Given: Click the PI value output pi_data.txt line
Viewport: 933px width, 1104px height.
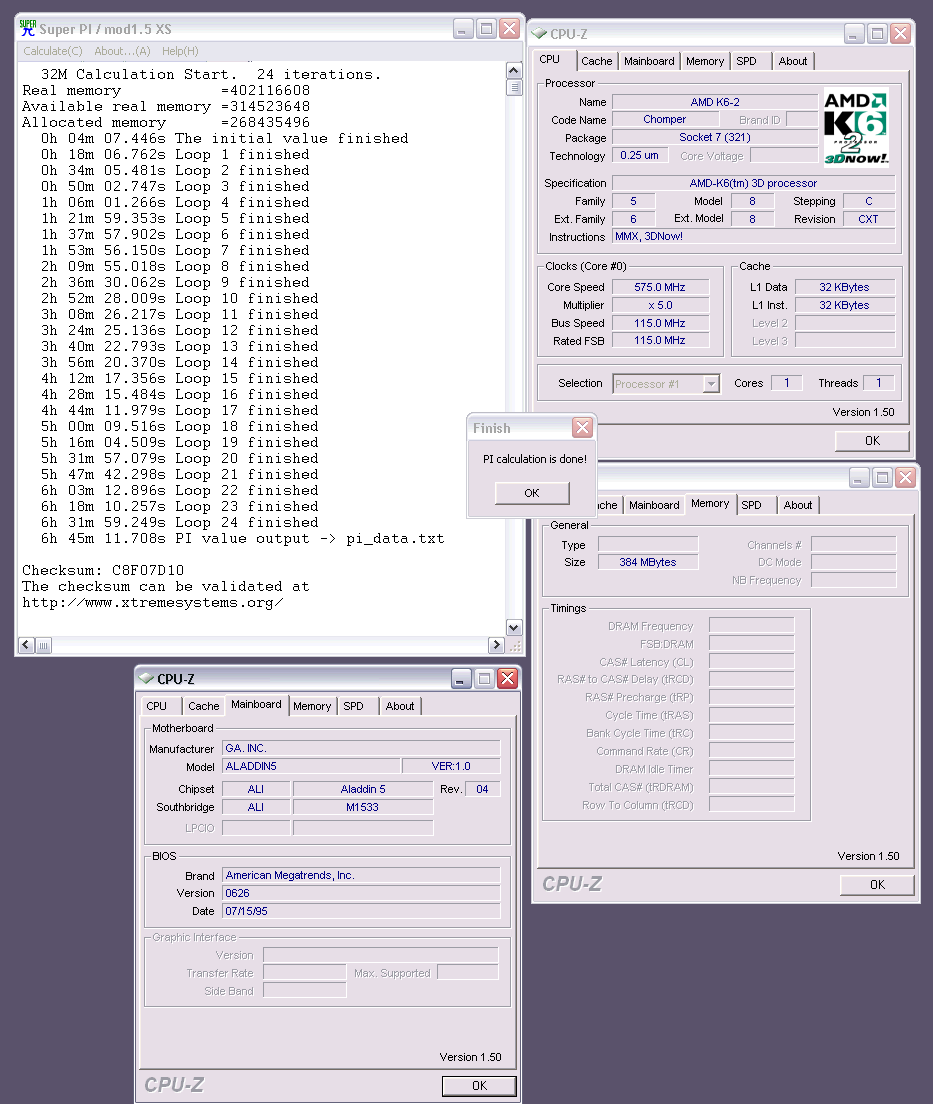Looking at the screenshot, I should (x=242, y=539).
